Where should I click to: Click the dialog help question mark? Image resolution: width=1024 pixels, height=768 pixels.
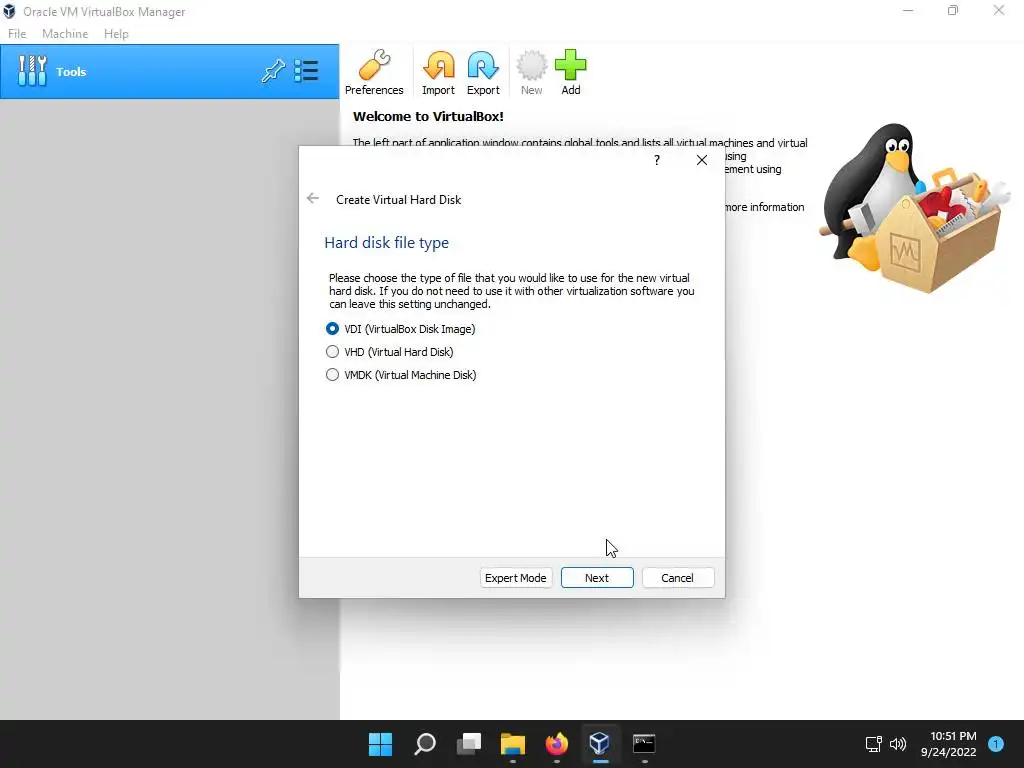pyautogui.click(x=656, y=160)
